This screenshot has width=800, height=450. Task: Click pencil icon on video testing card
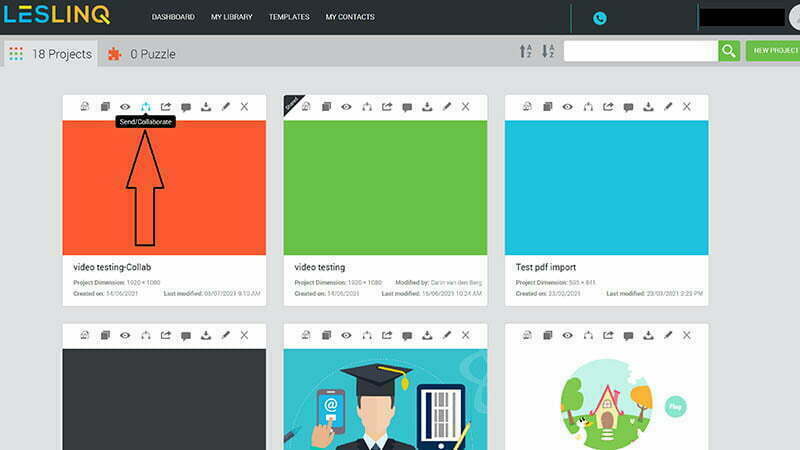tap(447, 107)
